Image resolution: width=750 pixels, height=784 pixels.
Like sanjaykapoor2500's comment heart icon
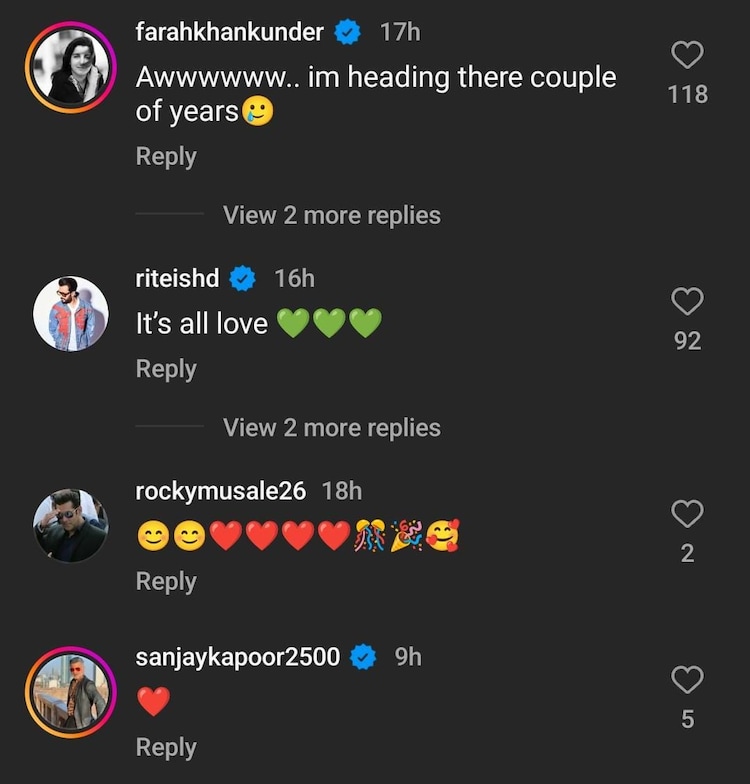pyautogui.click(x=687, y=681)
